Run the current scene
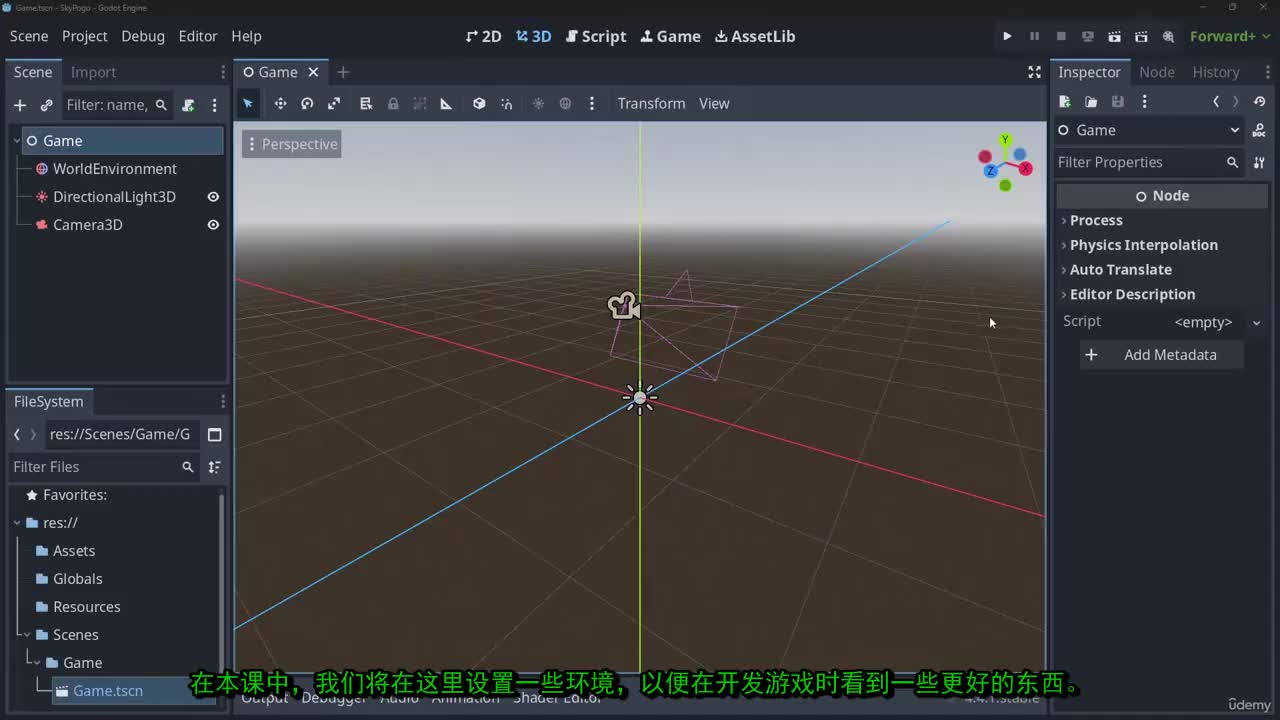Screen dimensions: 1280x720 (x=1114, y=36)
